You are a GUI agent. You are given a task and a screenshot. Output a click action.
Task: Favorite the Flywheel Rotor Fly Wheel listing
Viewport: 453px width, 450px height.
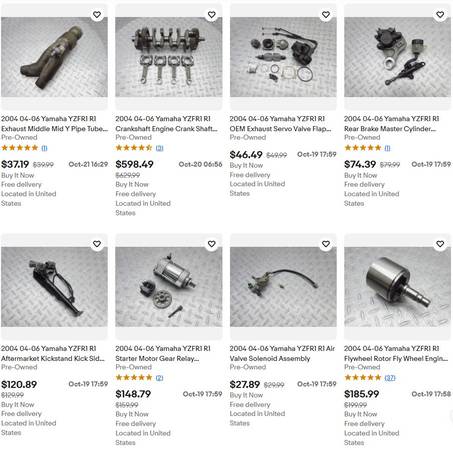click(440, 244)
